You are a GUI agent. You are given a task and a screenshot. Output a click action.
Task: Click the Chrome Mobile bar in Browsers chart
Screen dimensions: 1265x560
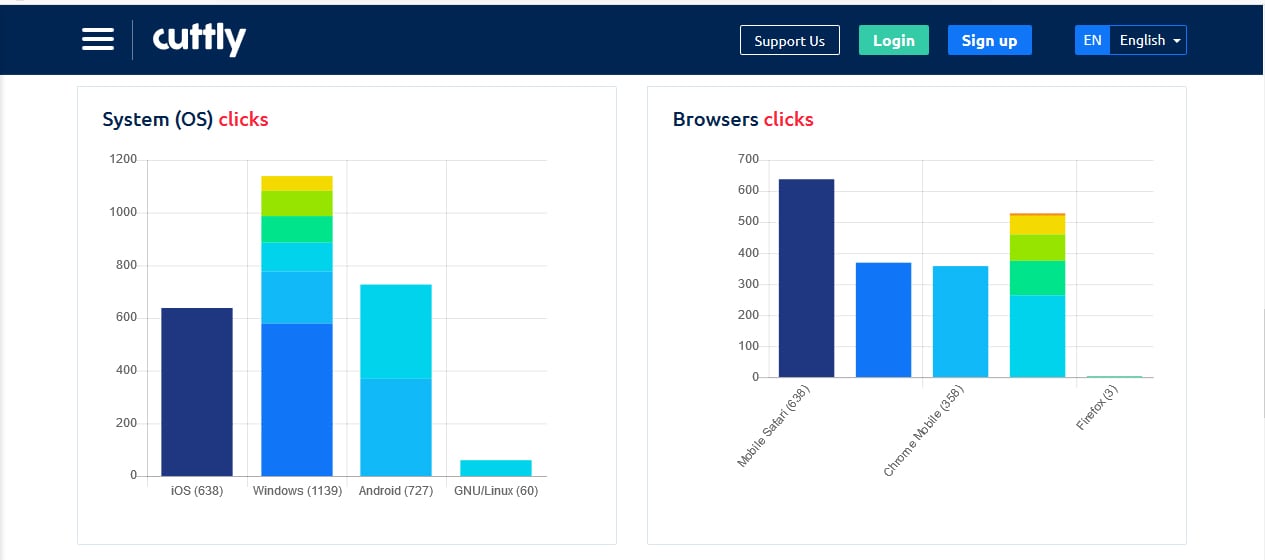point(960,321)
